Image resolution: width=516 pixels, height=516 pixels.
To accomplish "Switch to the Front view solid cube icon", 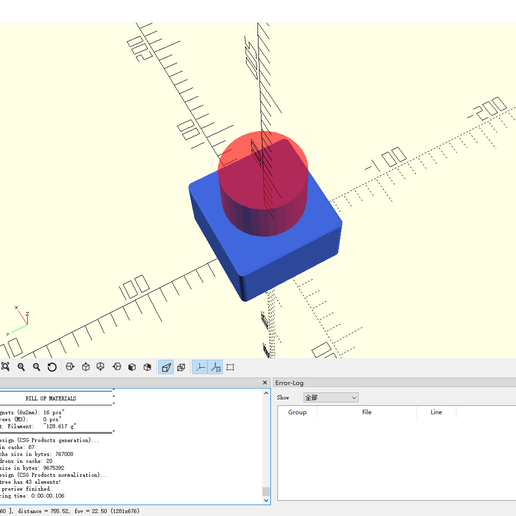I will [x=132, y=367].
